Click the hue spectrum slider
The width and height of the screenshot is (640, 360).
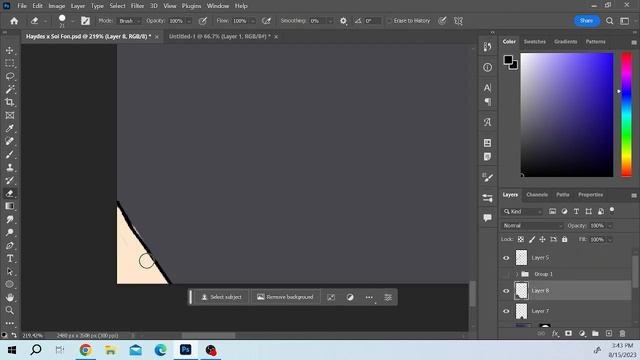pos(627,115)
